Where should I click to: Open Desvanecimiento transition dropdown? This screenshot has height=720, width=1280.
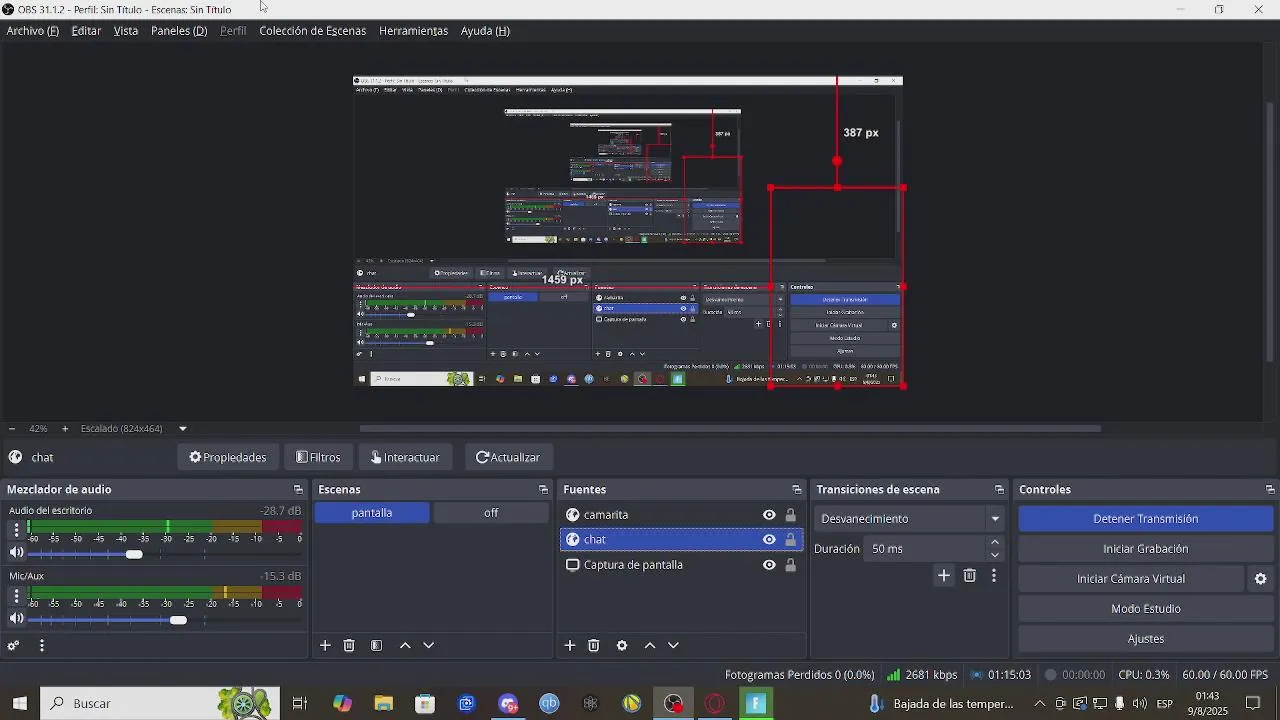tap(909, 519)
